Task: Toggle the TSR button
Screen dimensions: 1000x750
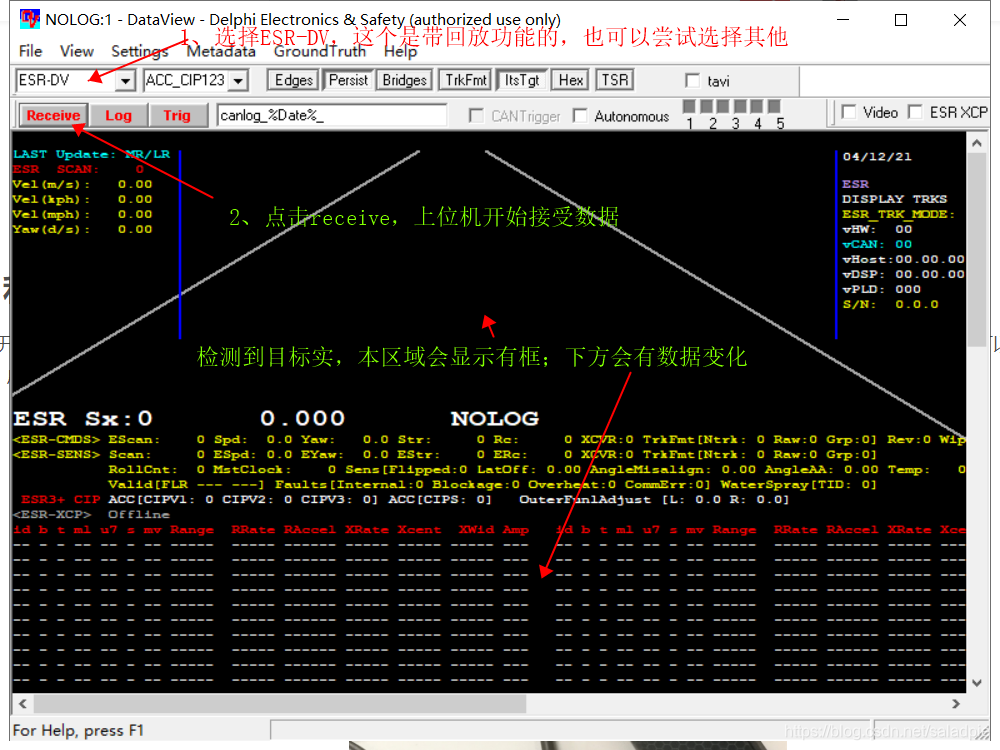Action: click(x=615, y=80)
